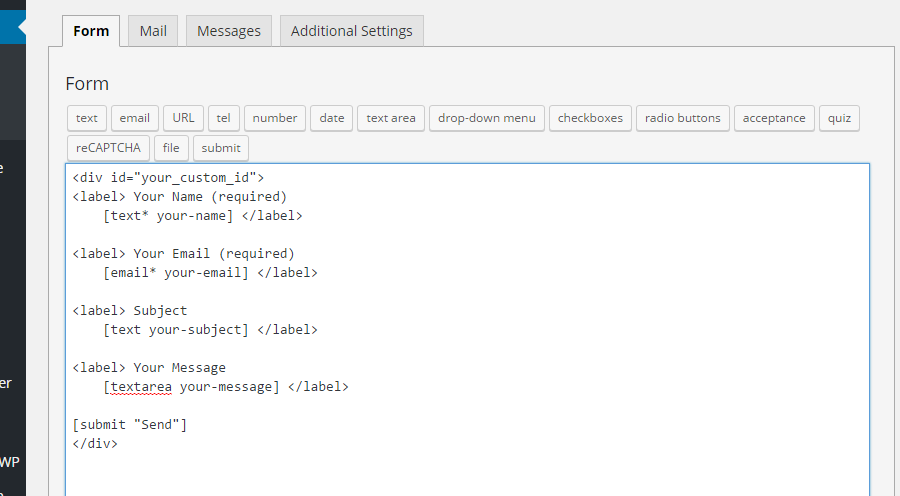Add a date field tag
This screenshot has width=900, height=496.
(332, 118)
